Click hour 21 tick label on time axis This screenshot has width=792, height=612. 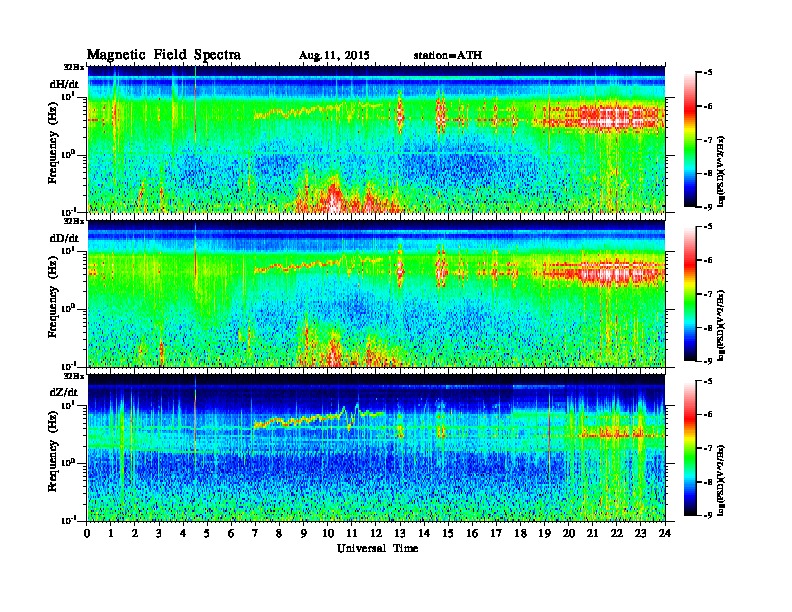point(592,533)
